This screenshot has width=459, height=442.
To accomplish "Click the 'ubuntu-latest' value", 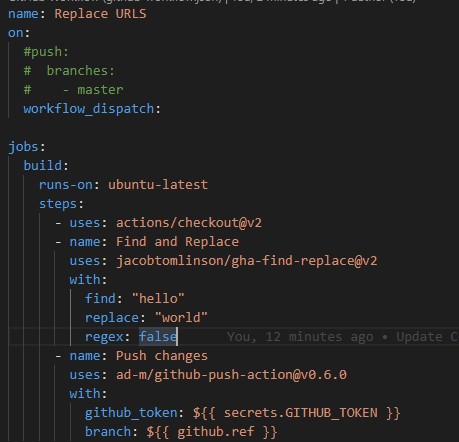I will pos(158,185).
